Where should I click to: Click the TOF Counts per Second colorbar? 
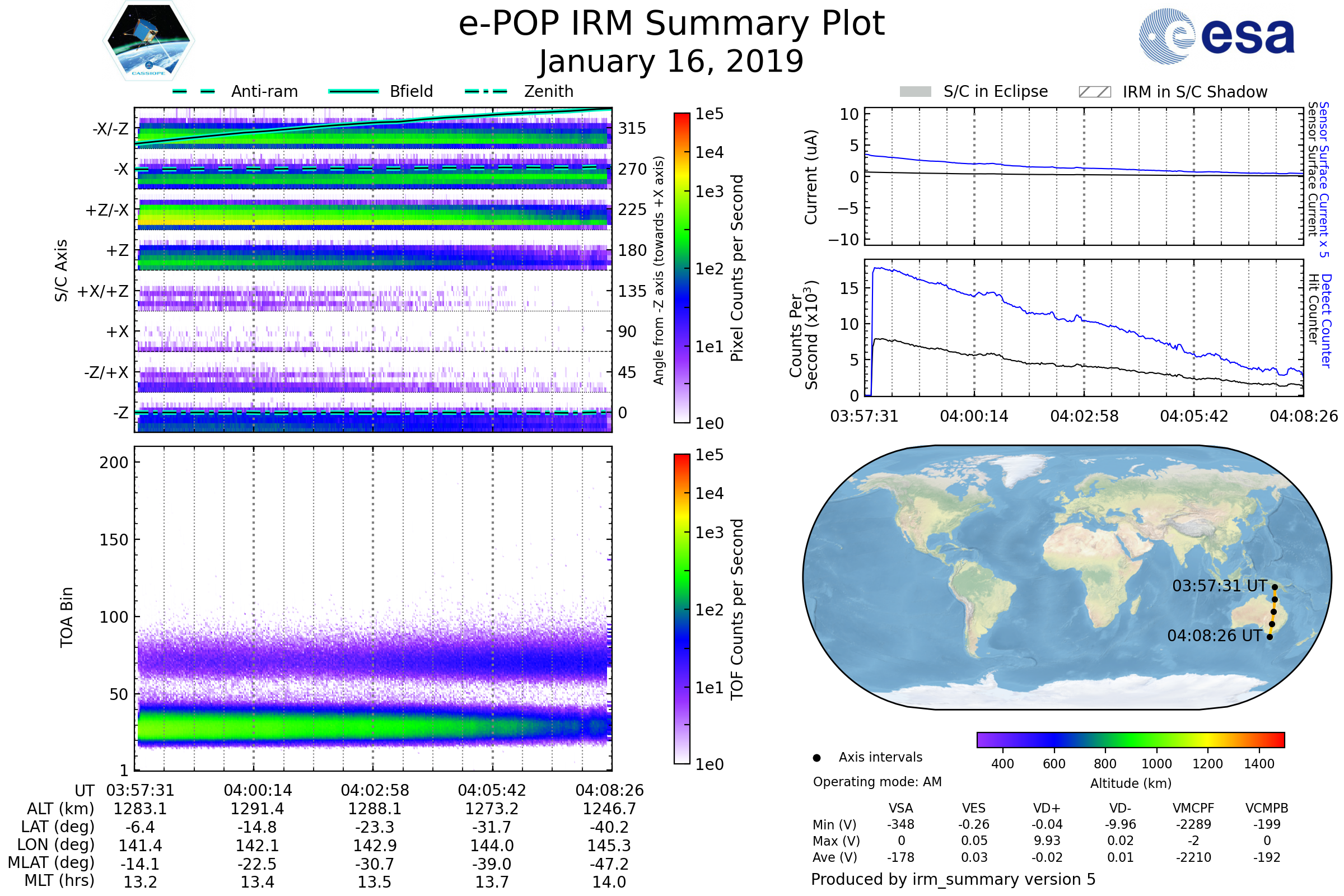coord(682,609)
